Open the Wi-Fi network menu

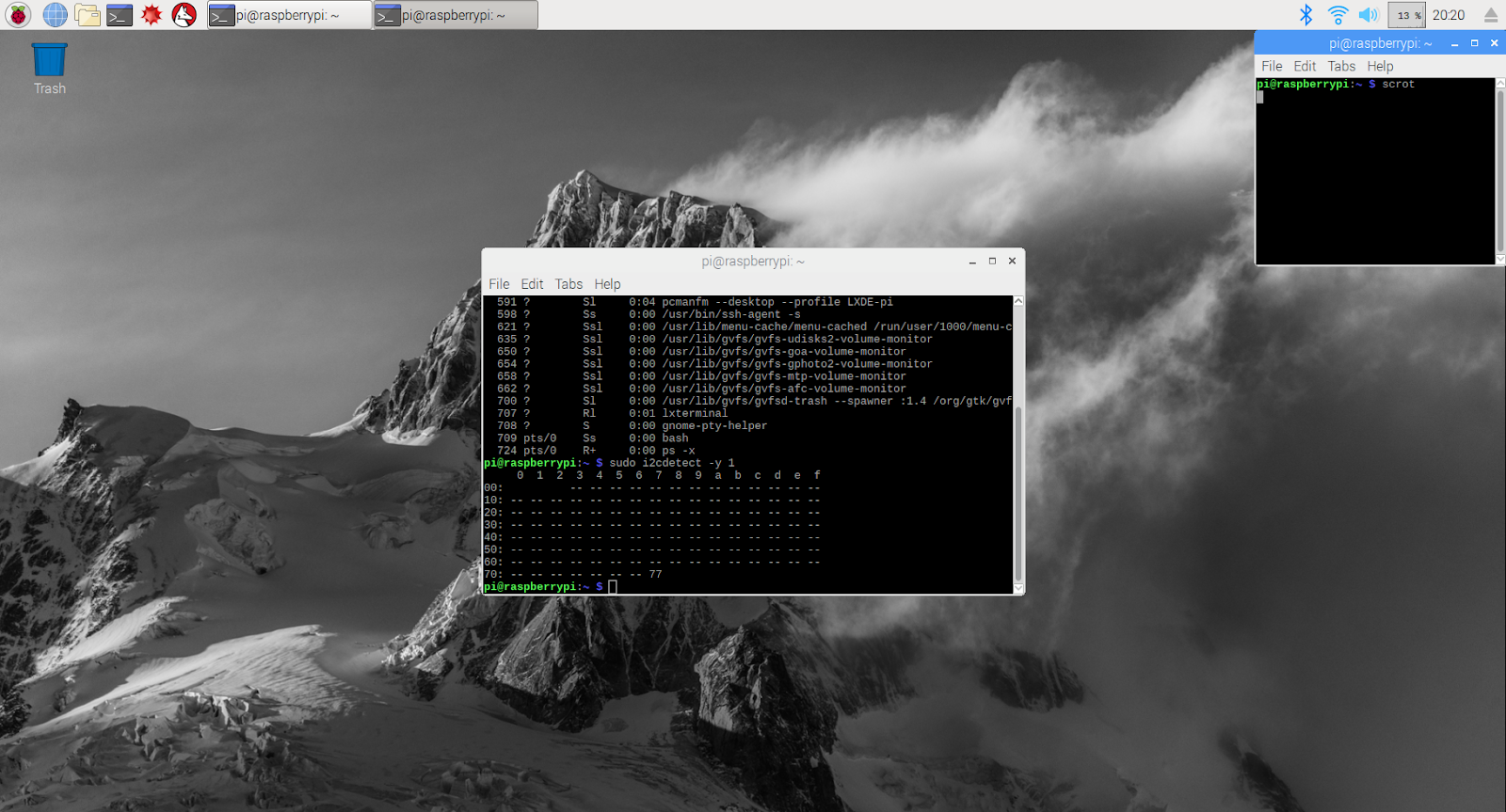1337,15
